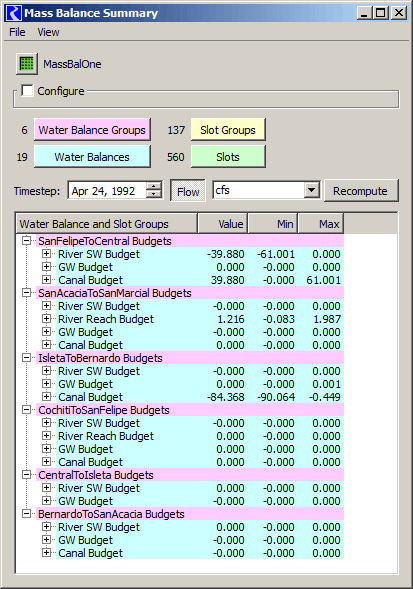Image resolution: width=413 pixels, height=589 pixels.
Task: Enable the Configure checkbox
Action: tap(27, 91)
